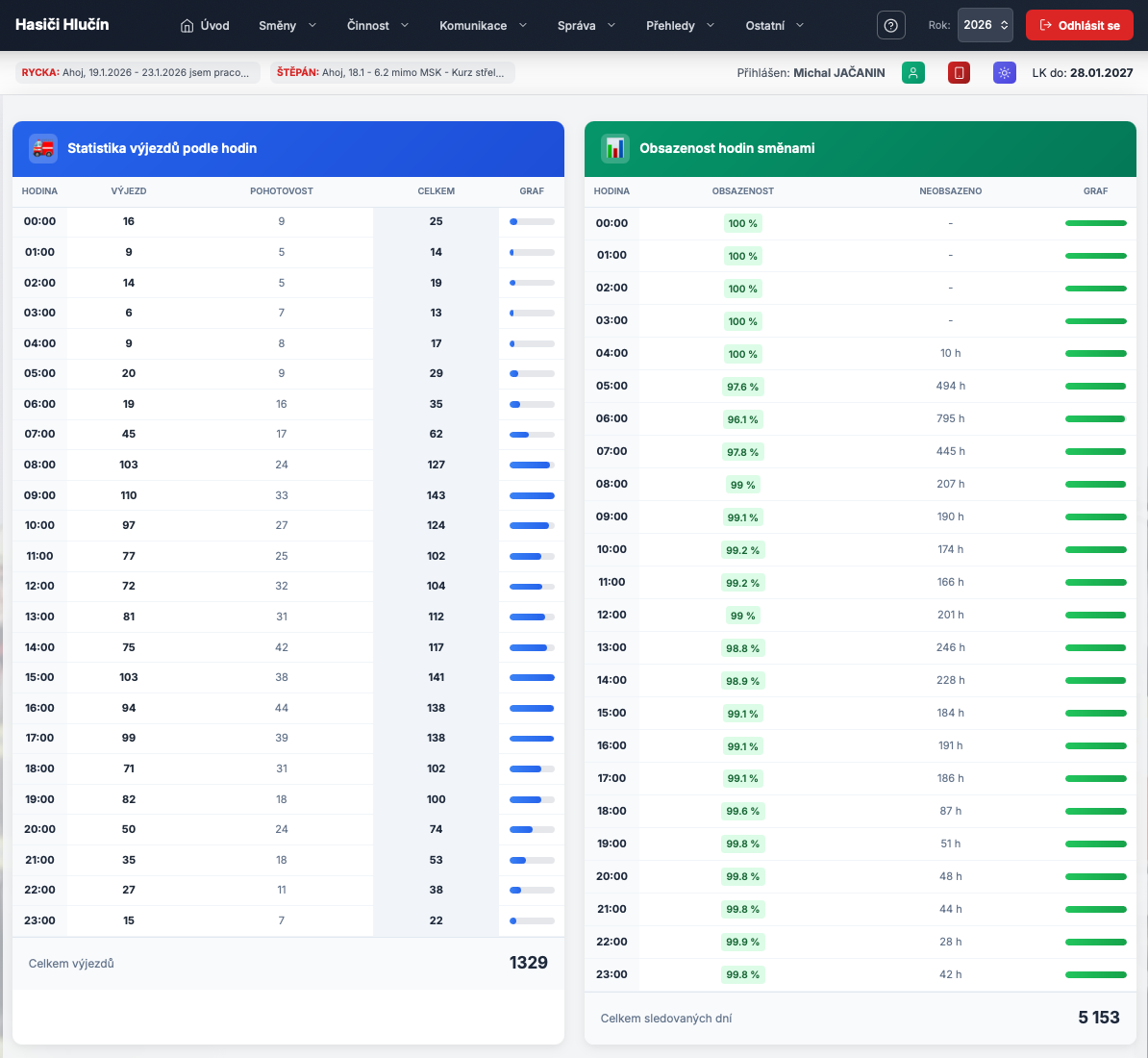Image resolution: width=1148 pixels, height=1058 pixels.
Task: Toggle light theme with sun icon
Action: 1004,72
